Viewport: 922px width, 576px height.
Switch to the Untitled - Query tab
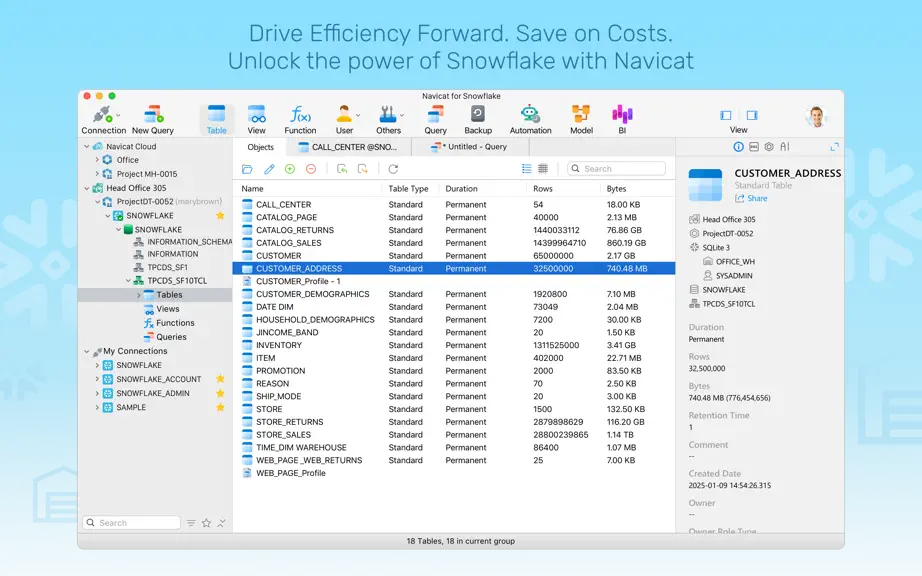(470, 147)
